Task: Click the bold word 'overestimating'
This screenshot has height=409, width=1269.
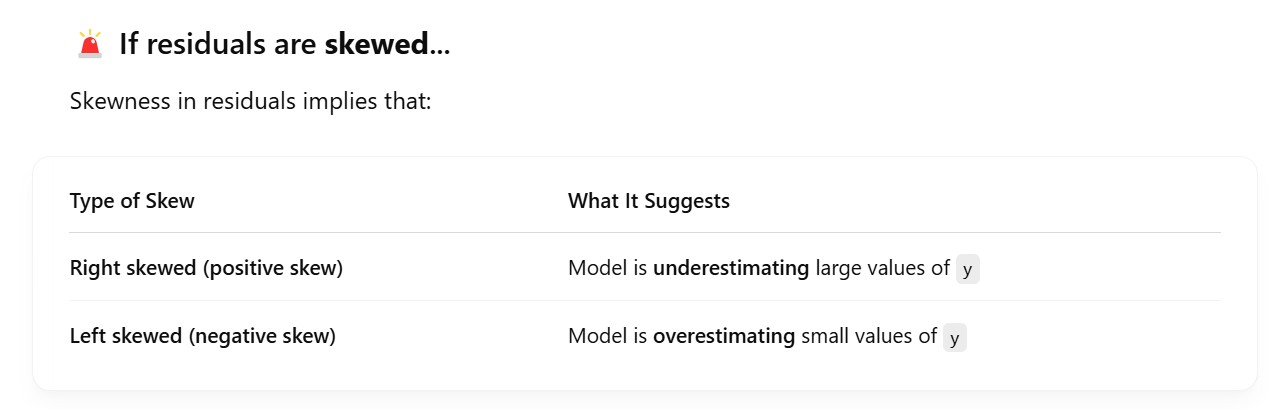Action: (724, 336)
